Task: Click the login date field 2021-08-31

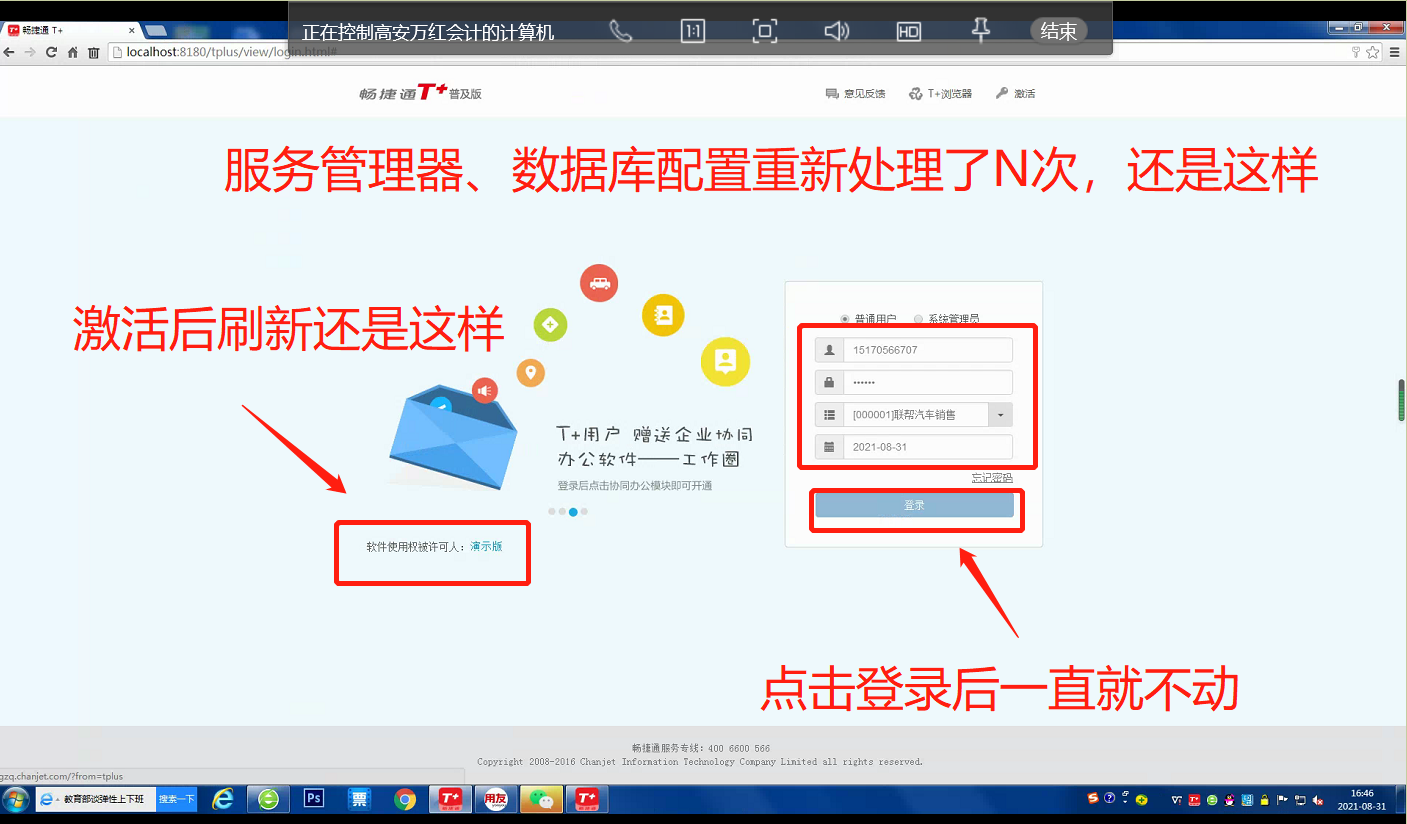Action: tap(928, 447)
